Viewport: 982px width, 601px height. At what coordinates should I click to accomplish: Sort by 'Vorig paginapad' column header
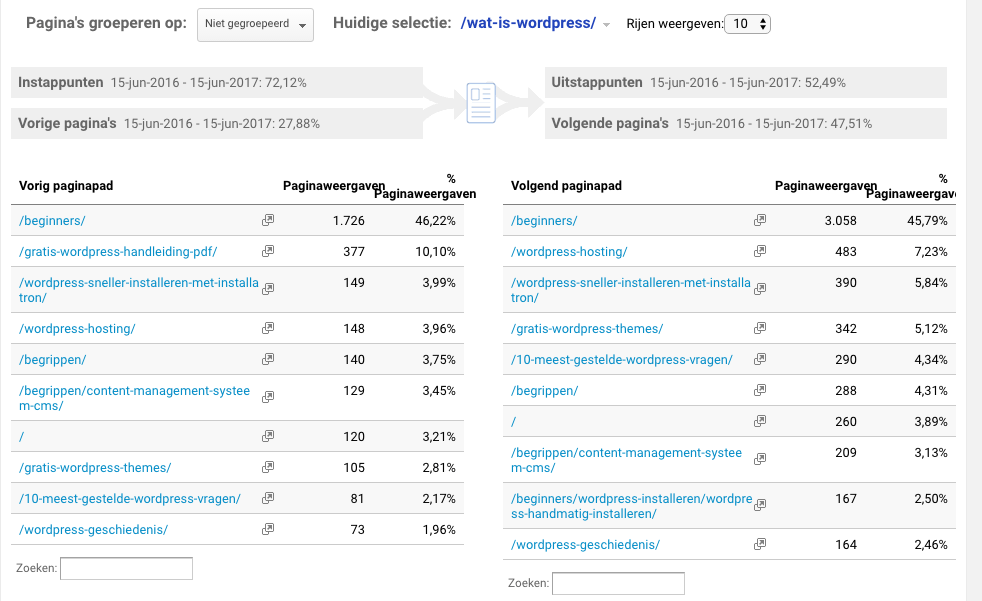[66, 185]
